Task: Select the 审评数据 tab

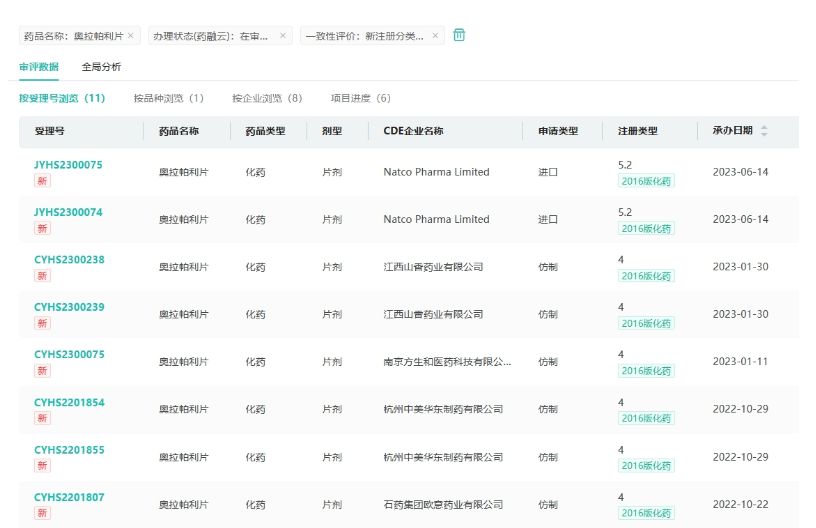Action: [38, 67]
